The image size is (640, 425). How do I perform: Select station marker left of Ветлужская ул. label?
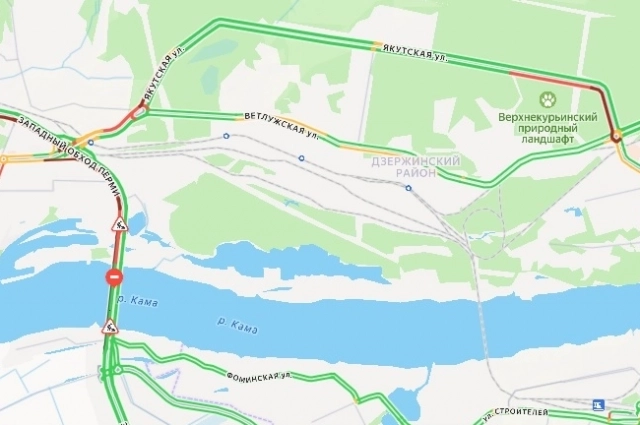pyautogui.click(x=226, y=136)
